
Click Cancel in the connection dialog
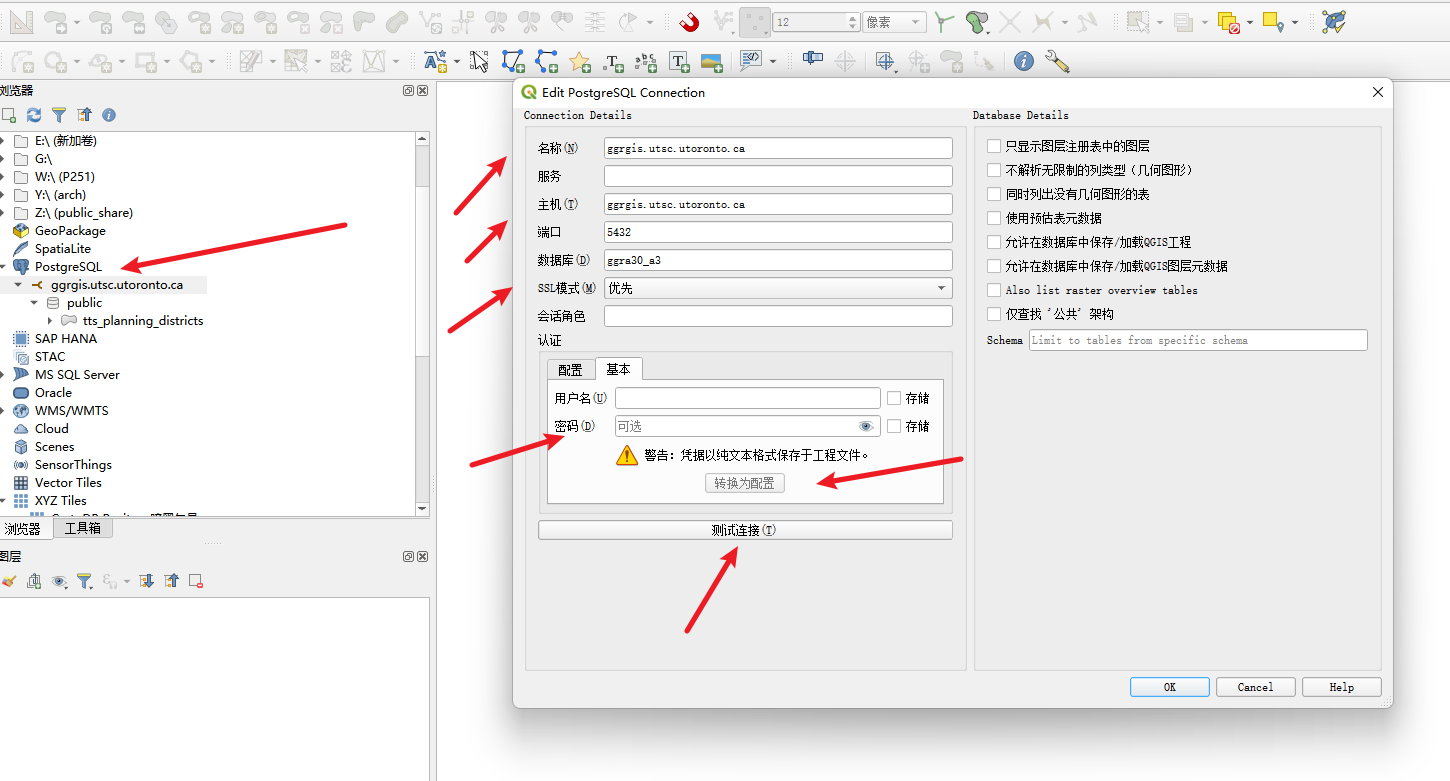(x=1256, y=687)
